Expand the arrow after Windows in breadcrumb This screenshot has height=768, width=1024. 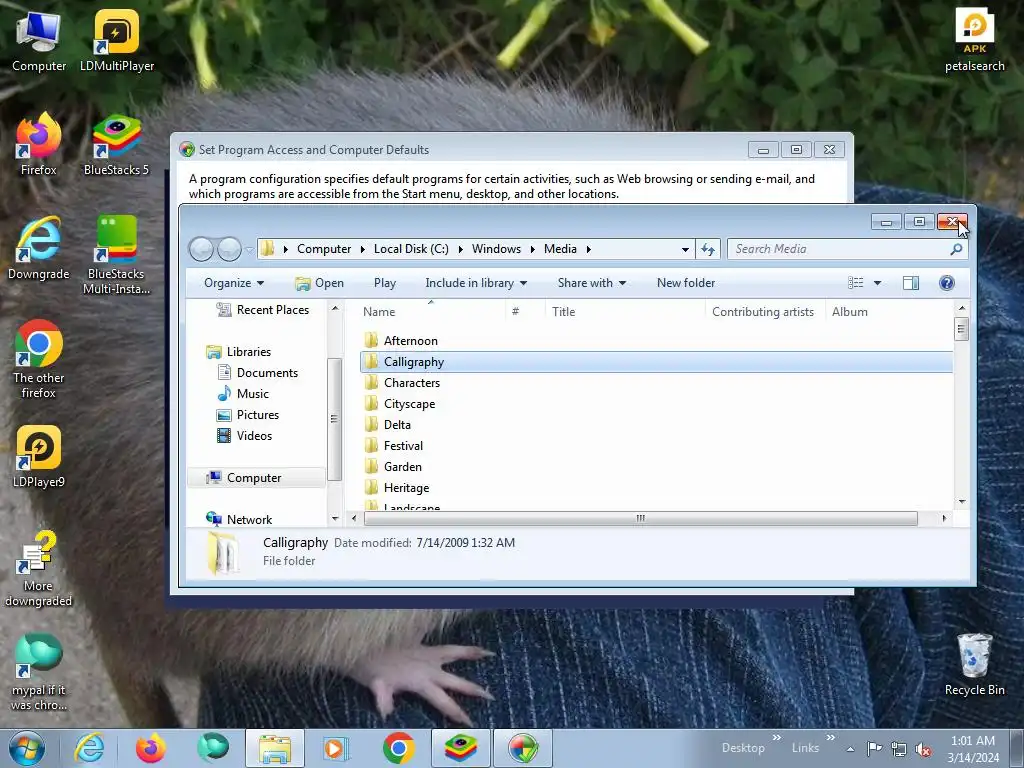[532, 249]
